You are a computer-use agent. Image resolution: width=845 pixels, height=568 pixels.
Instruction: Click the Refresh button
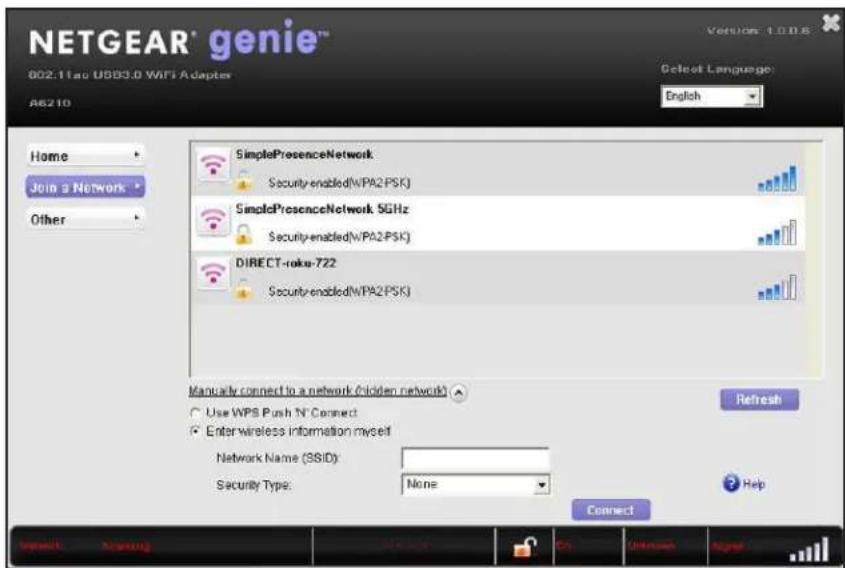pos(759,400)
